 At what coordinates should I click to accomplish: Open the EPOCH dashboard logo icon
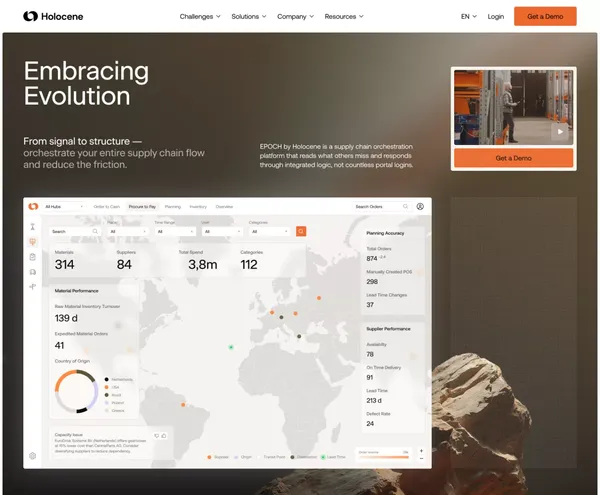tap(33, 207)
